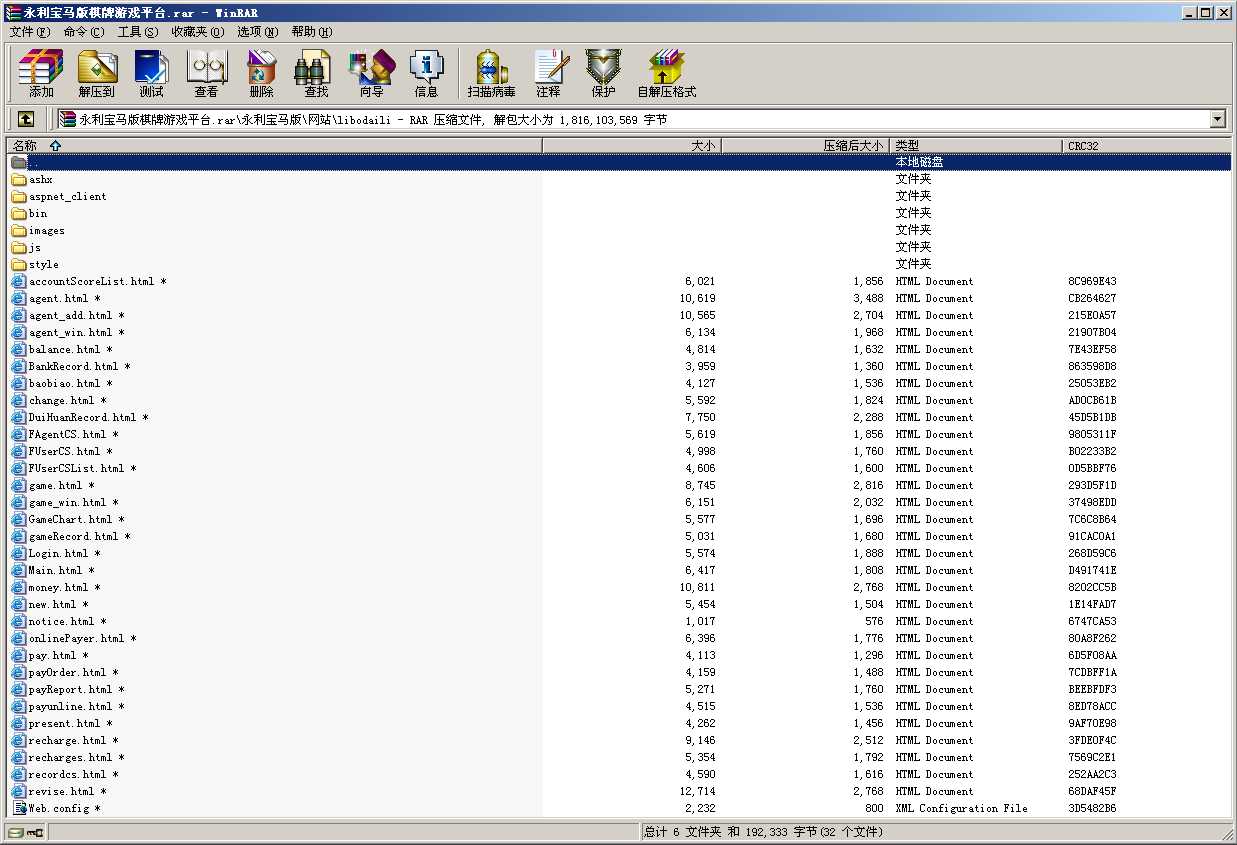Viewport: 1237px width, 845px height.
Task: Click the pay.html file icon
Action: (x=18, y=655)
